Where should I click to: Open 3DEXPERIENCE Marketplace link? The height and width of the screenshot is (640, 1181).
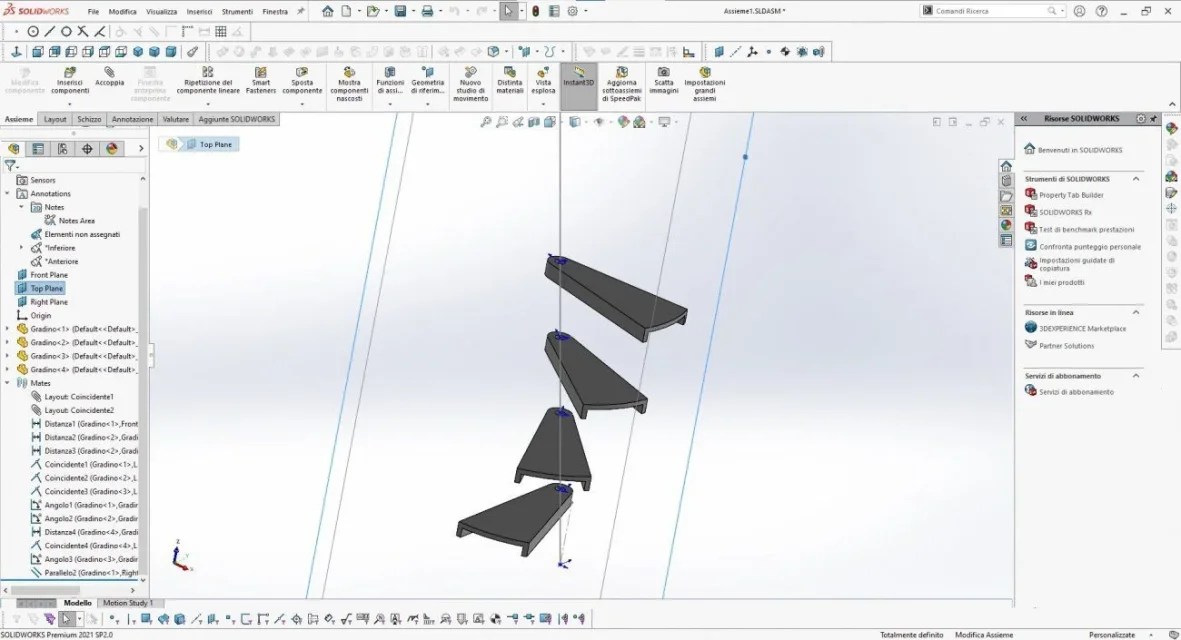(1082, 328)
